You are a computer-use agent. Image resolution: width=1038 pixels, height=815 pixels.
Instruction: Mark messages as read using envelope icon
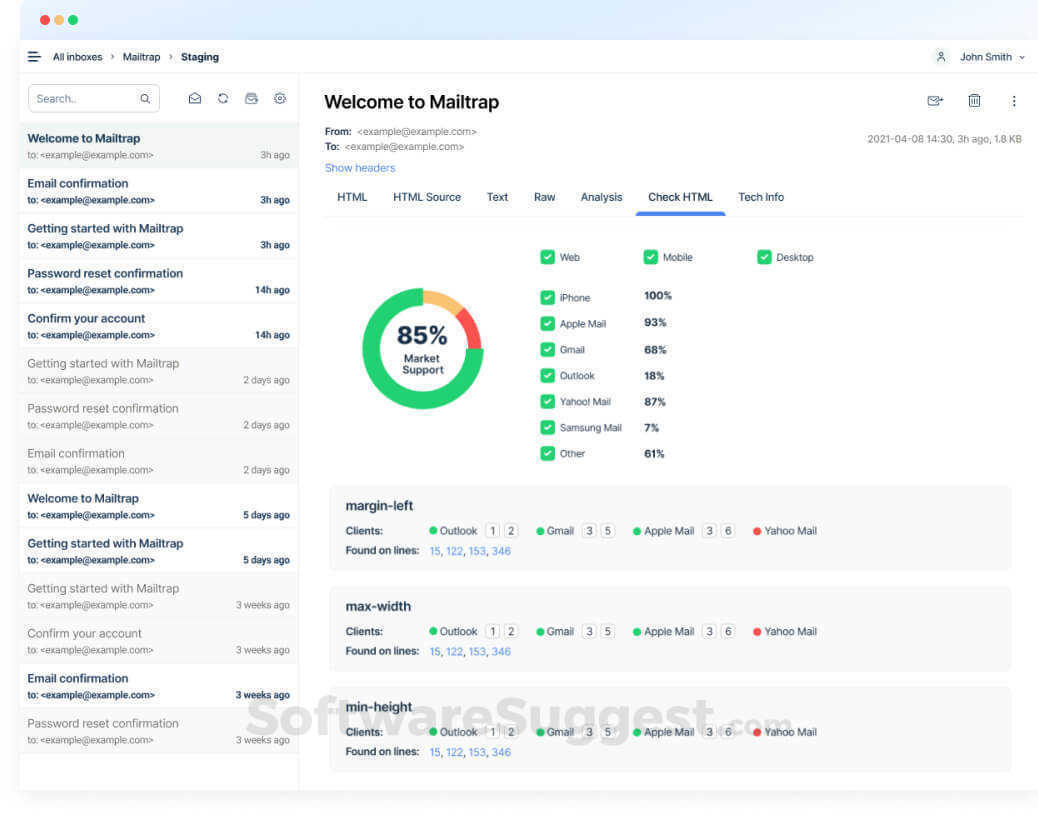[195, 98]
